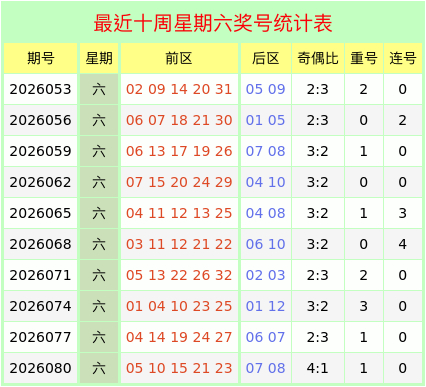Click issue number 2026080
The width and height of the screenshot is (426, 387).
(x=41, y=368)
